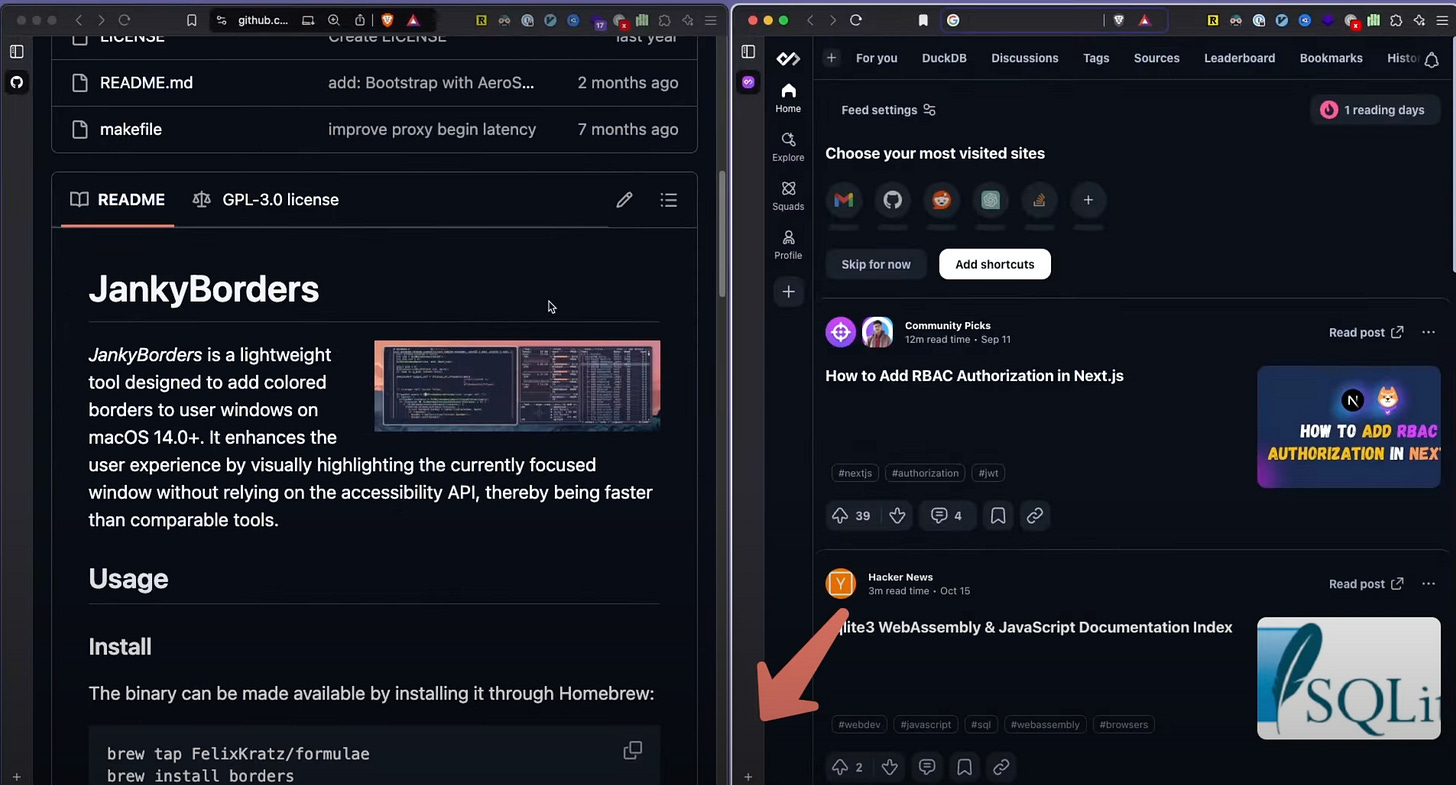Click the zoom magnifier in GitHub address bar

coord(334,20)
